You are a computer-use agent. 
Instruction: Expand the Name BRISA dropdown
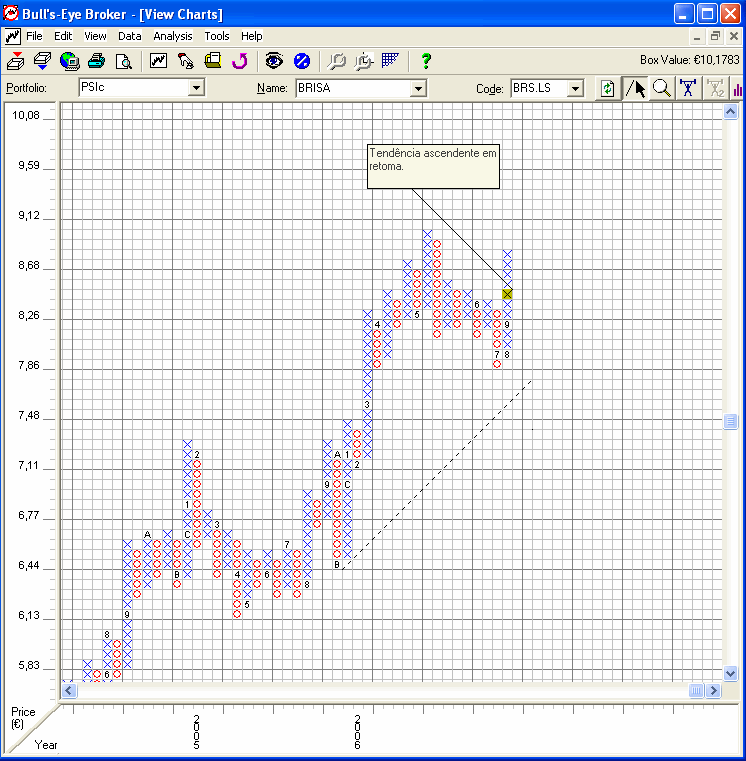[418, 89]
